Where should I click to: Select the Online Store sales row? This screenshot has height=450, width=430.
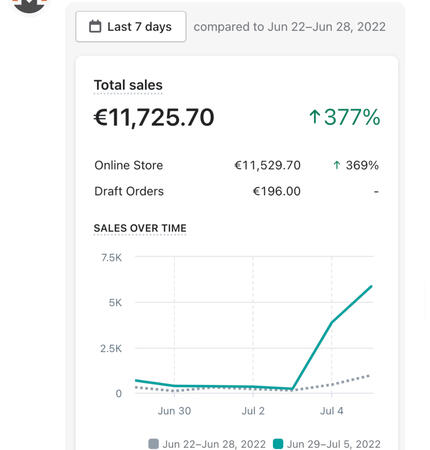coord(237,165)
